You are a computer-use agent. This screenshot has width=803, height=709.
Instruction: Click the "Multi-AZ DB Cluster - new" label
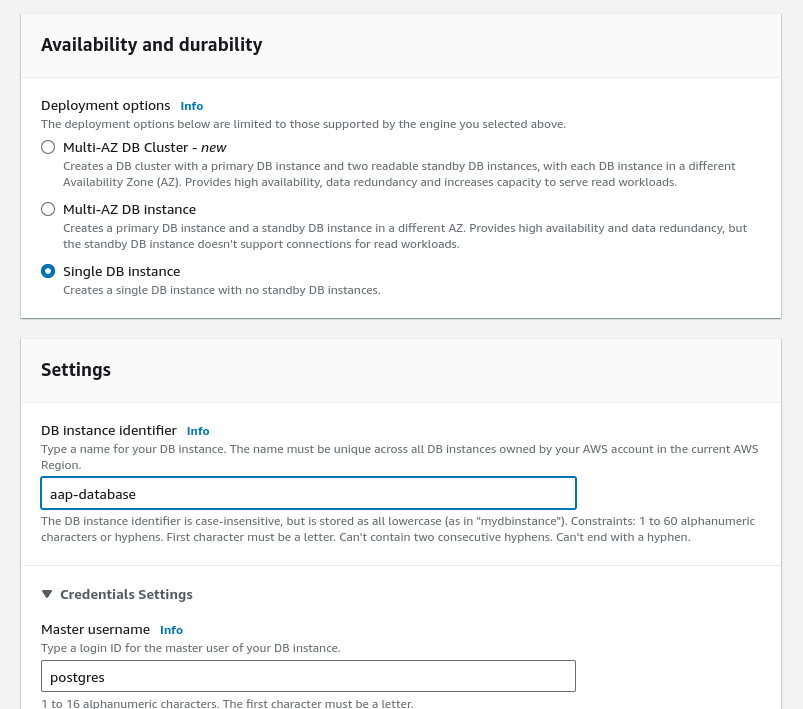click(x=144, y=148)
